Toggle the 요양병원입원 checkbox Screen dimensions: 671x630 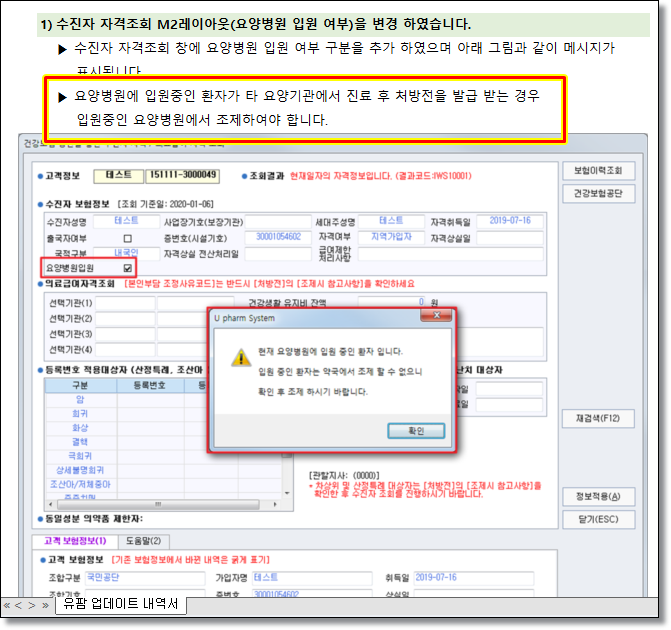point(127,269)
